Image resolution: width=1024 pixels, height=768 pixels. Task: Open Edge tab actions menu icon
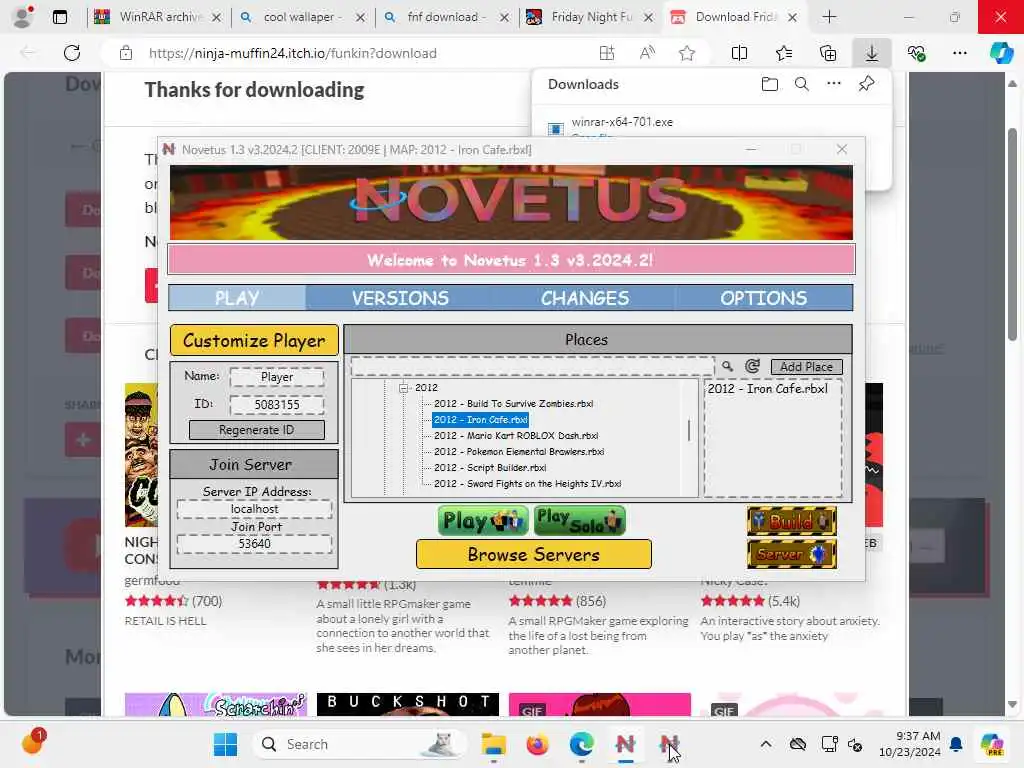coord(59,17)
